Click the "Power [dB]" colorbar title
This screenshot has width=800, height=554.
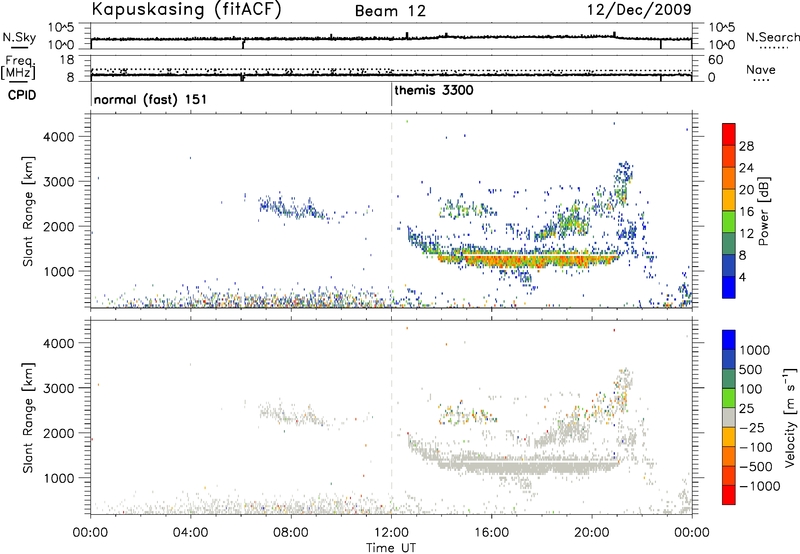coord(763,211)
